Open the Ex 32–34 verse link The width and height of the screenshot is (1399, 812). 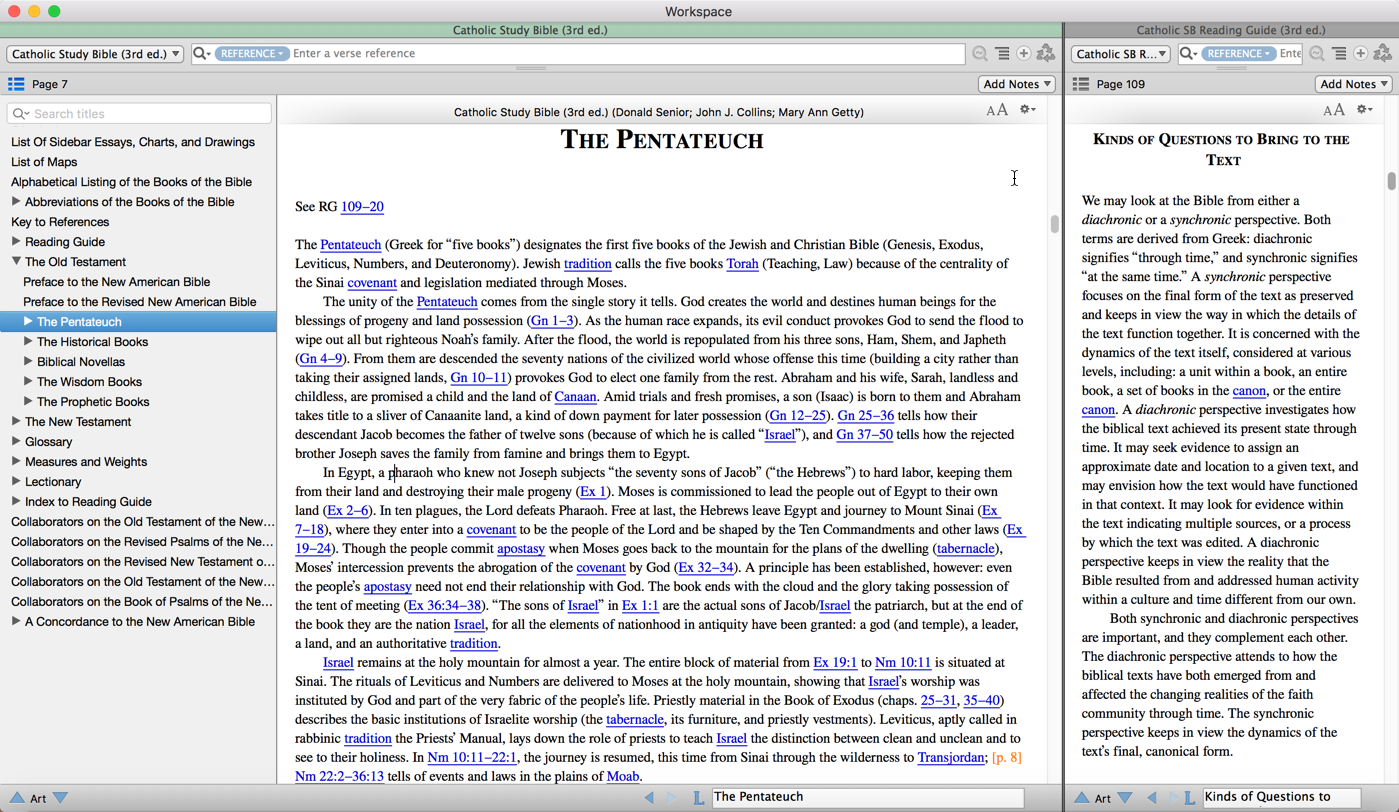click(x=706, y=568)
